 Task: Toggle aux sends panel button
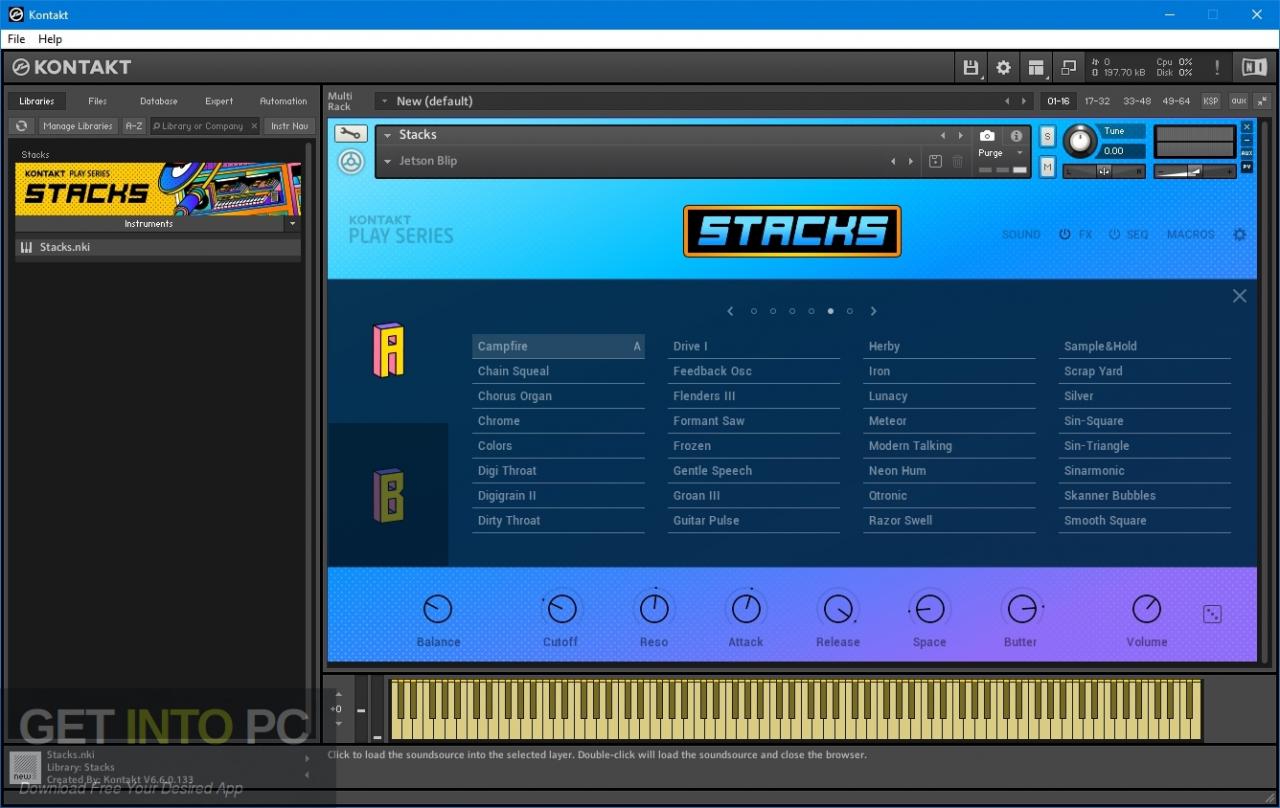[x=1238, y=101]
